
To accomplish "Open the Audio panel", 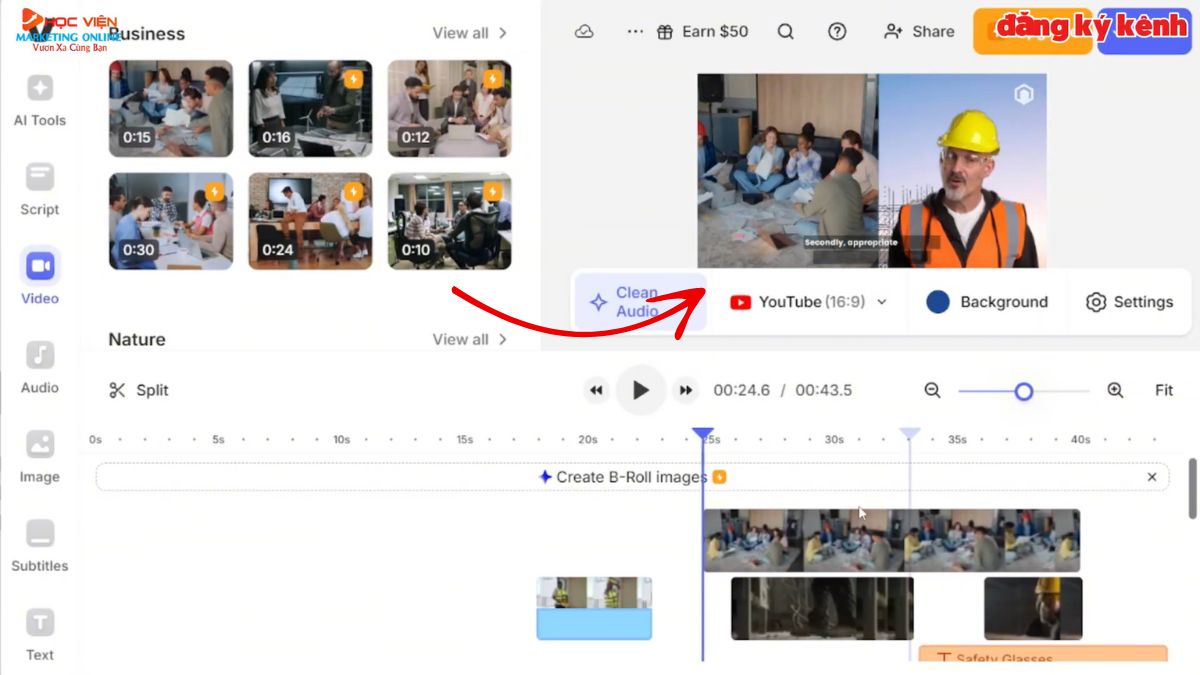I will tap(39, 368).
